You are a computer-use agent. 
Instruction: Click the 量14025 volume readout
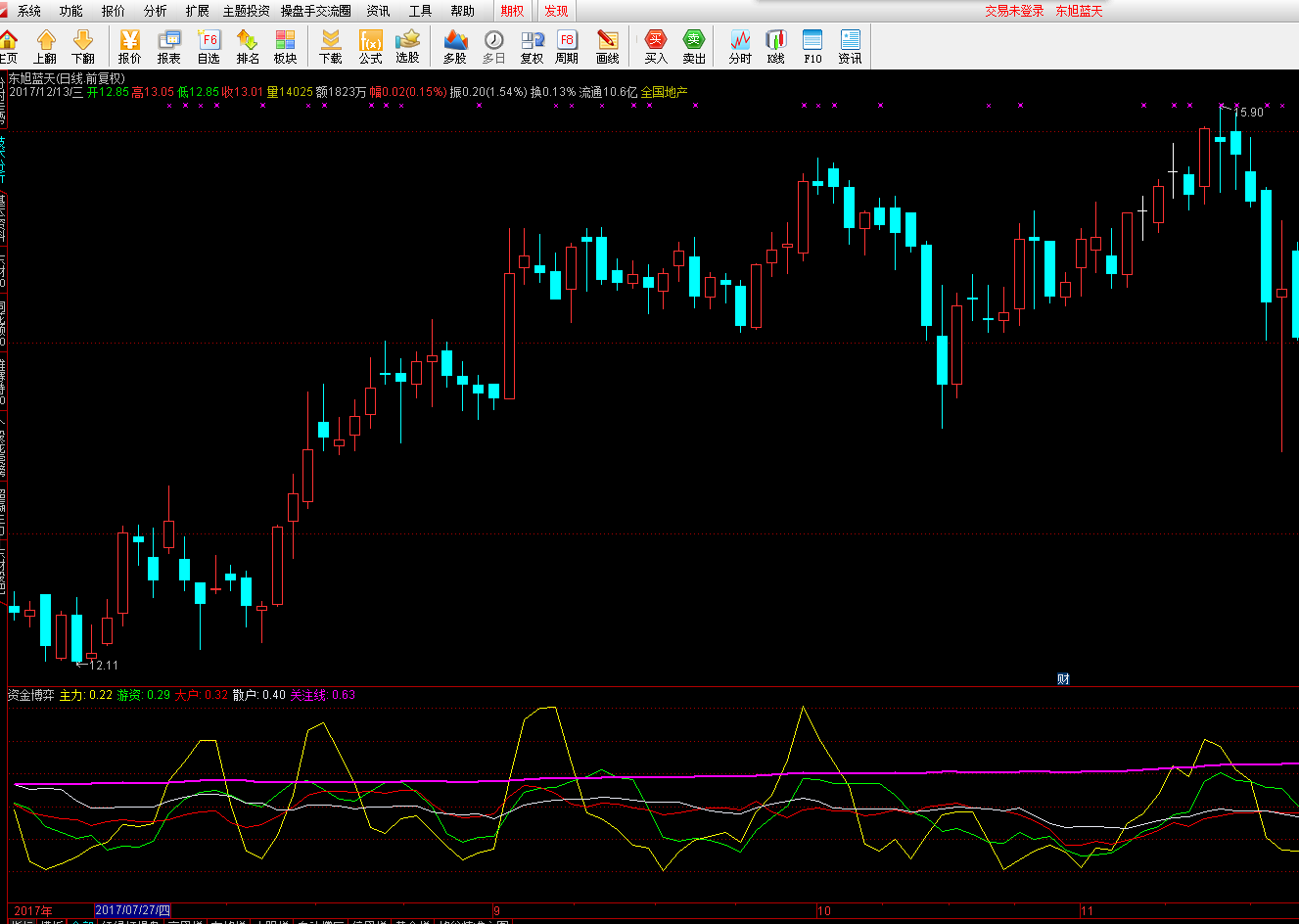click(x=290, y=92)
